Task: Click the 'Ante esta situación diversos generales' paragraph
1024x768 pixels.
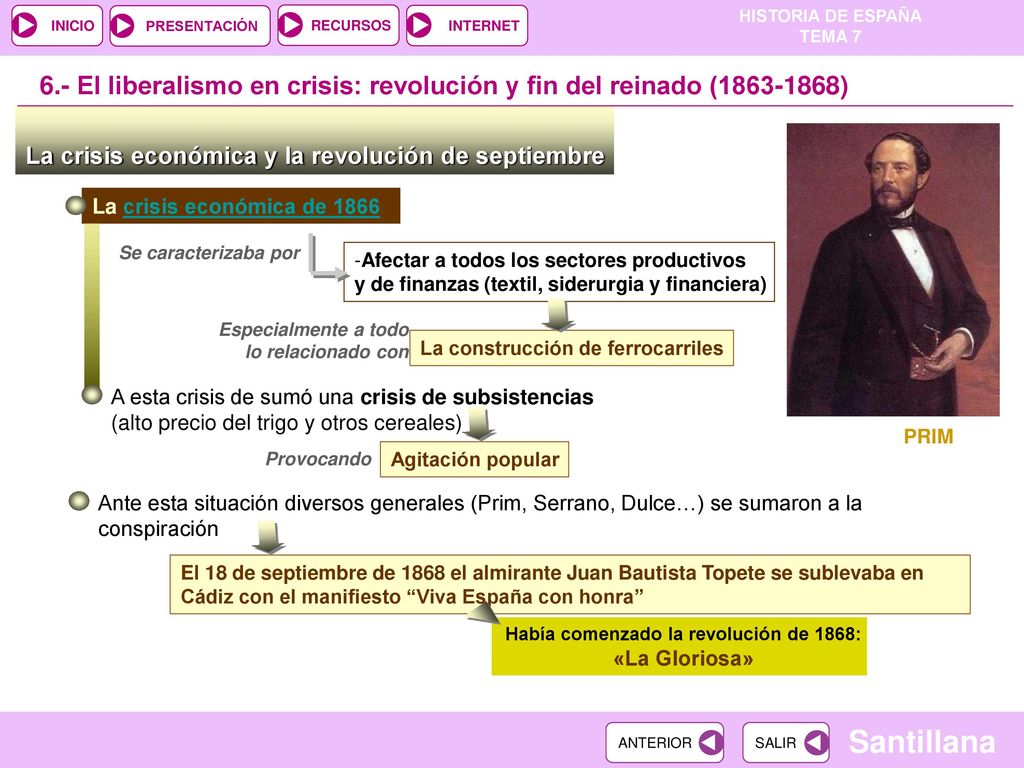Action: (480, 516)
